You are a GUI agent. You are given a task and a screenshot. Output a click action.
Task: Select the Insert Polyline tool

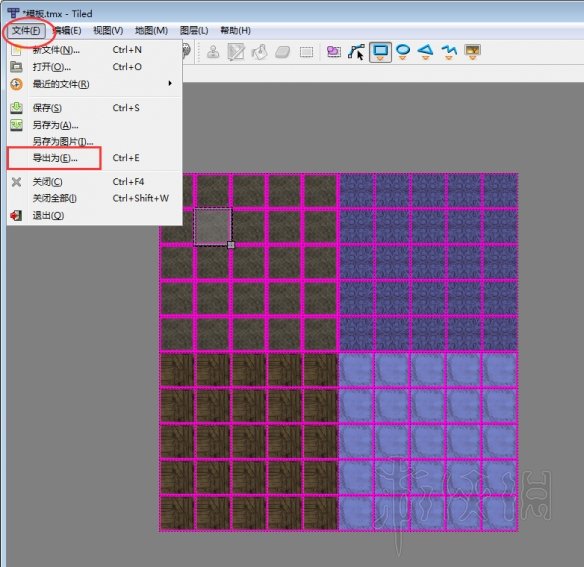[449, 52]
